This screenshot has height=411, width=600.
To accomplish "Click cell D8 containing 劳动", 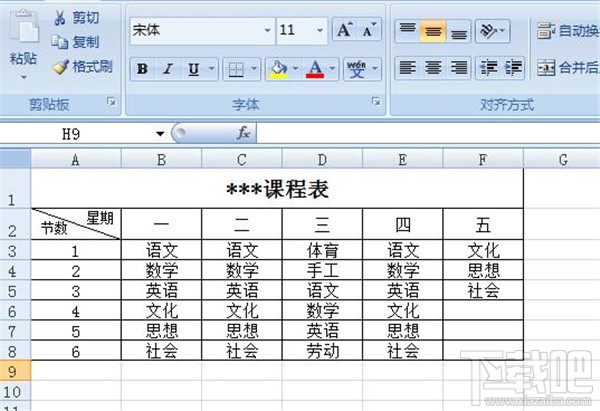I will tap(322, 351).
